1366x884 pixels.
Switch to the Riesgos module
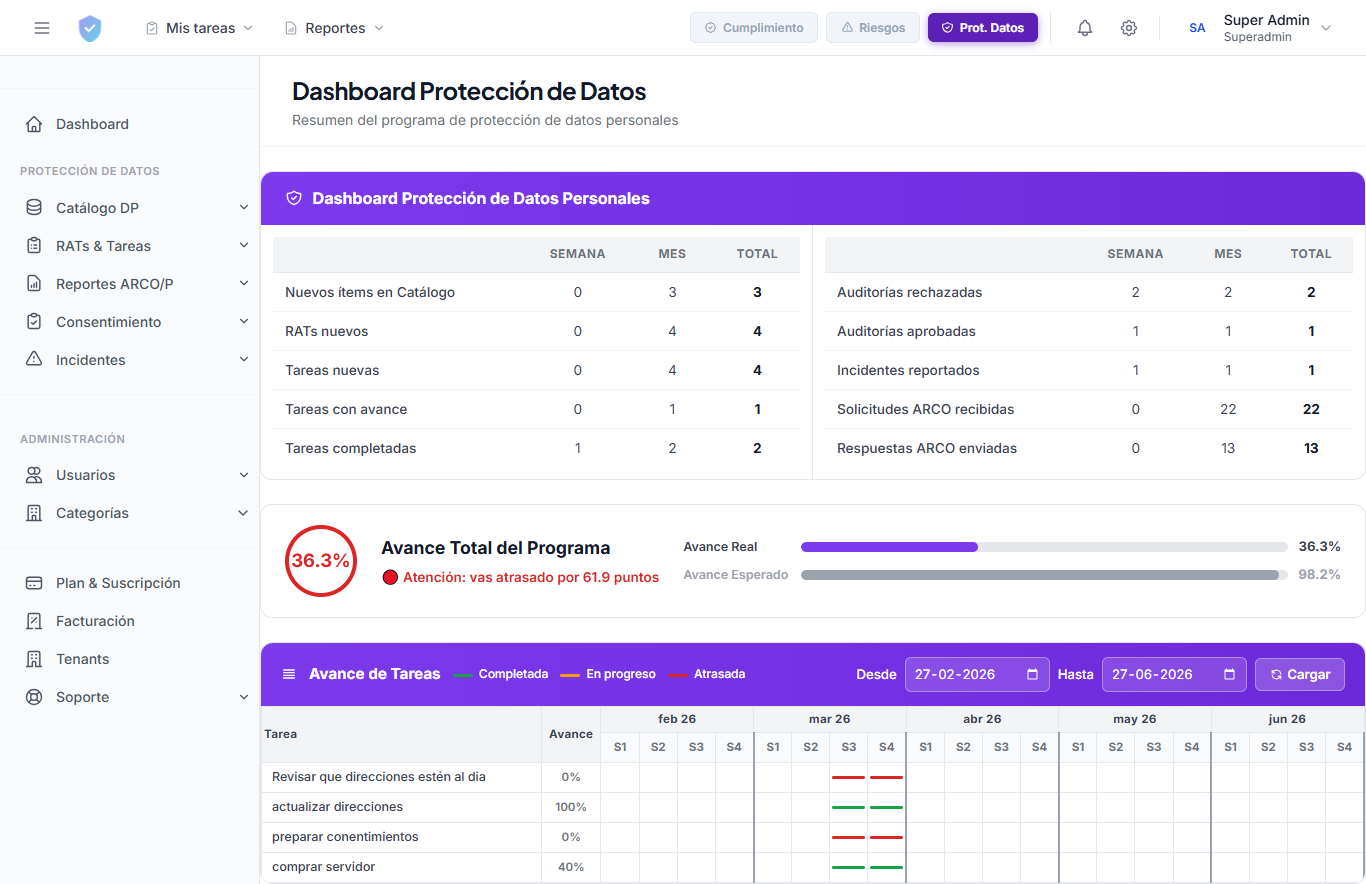coord(872,27)
